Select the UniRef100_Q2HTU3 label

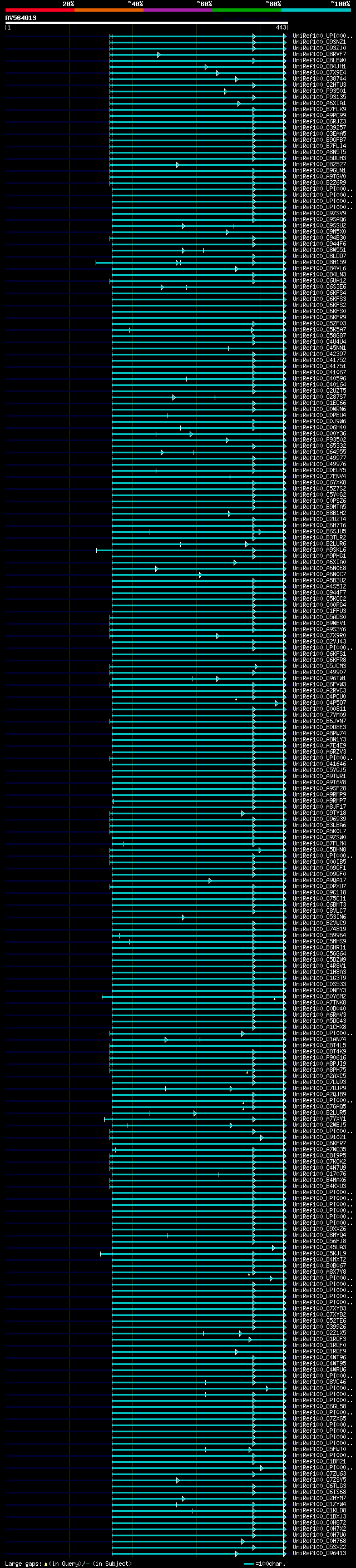(x=319, y=85)
